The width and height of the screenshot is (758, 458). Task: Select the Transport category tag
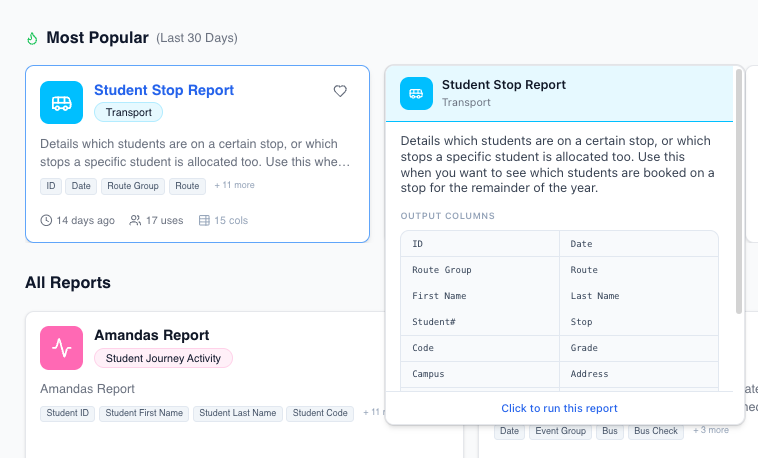coord(128,112)
